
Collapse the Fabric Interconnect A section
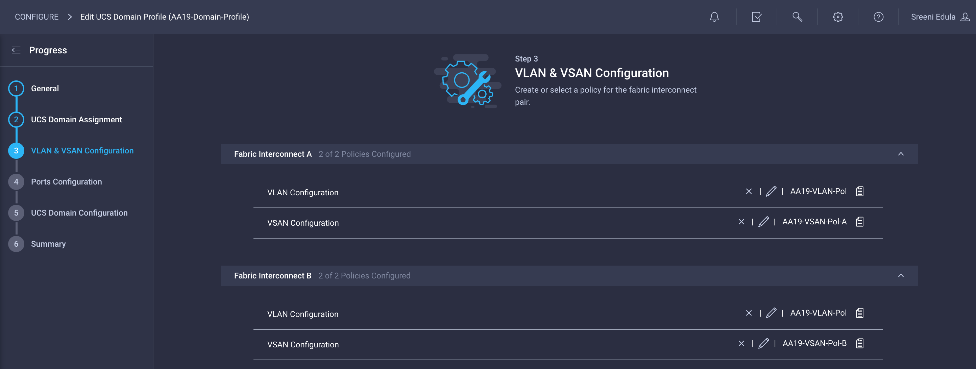[900, 154]
